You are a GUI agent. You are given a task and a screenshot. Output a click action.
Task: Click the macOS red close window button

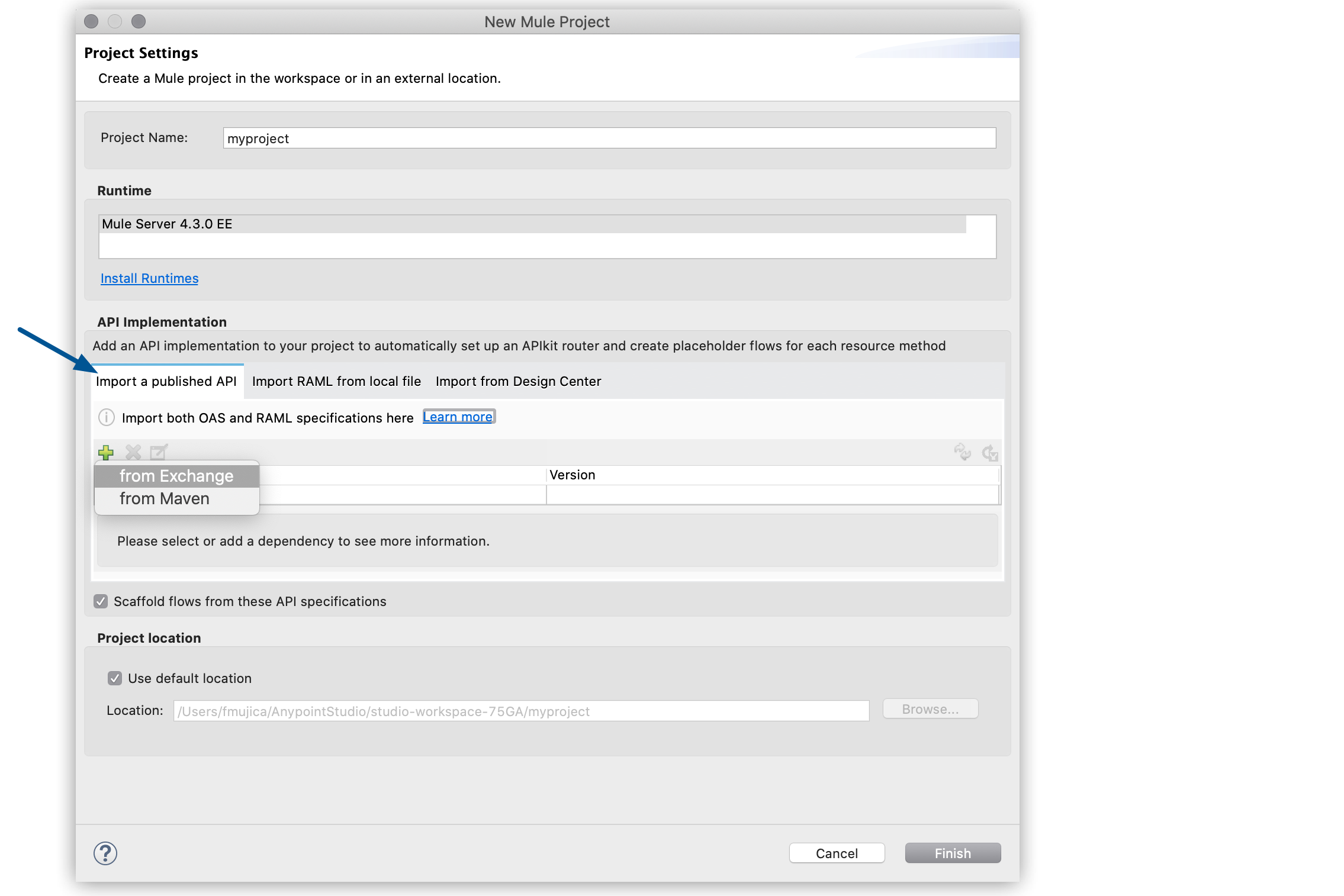pyautogui.click(x=91, y=21)
